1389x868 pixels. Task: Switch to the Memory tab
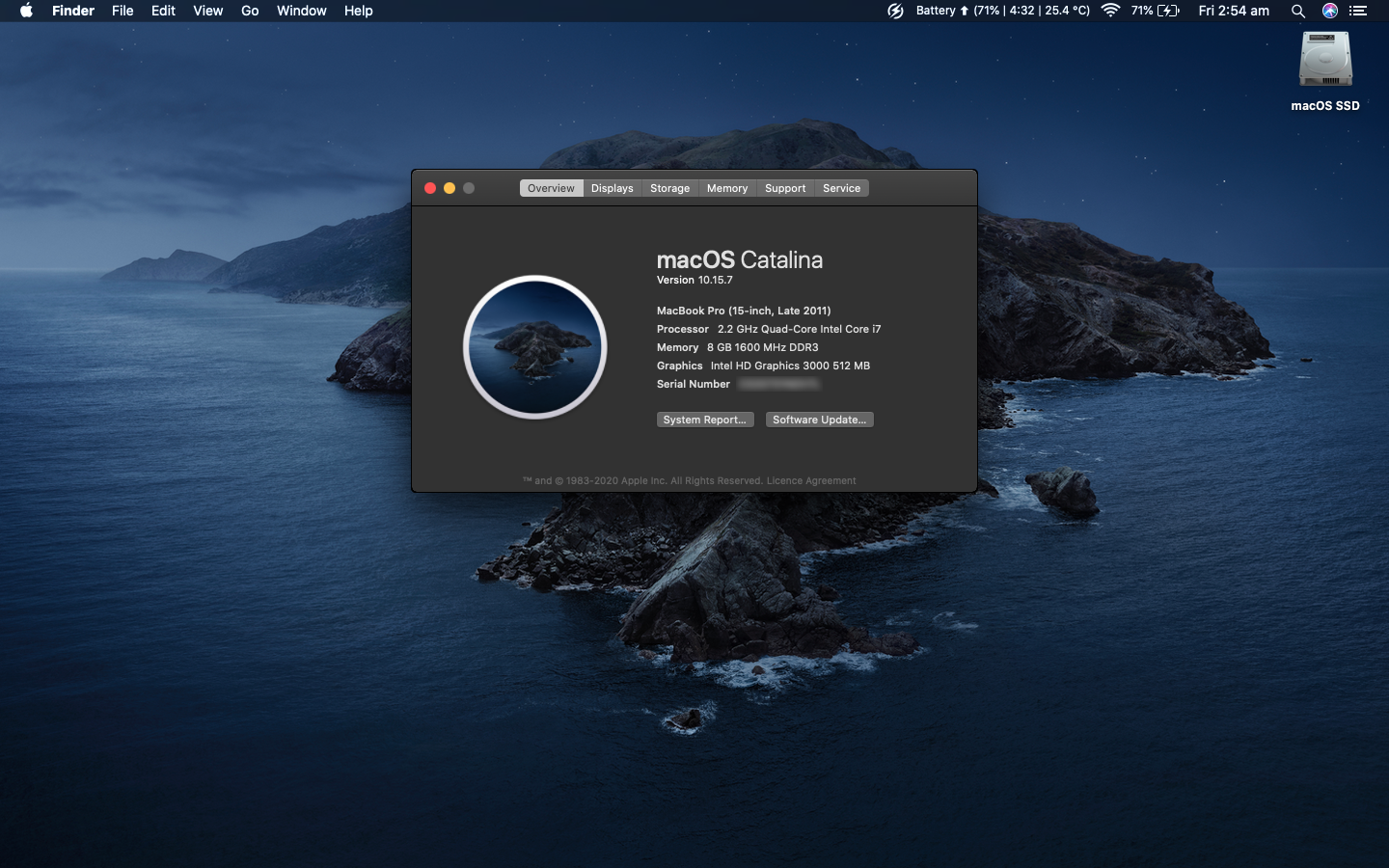pyautogui.click(x=727, y=188)
